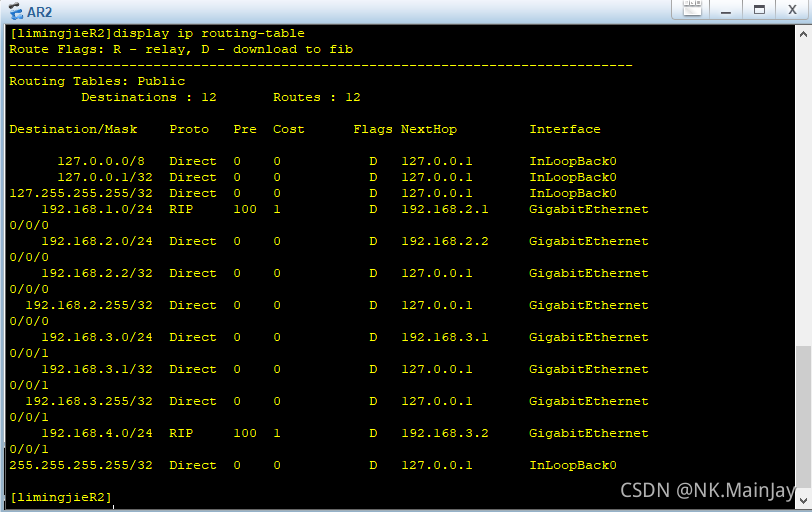Click next hop 192.168.3.2
The width and height of the screenshot is (812, 512).
pyautogui.click(x=445, y=433)
